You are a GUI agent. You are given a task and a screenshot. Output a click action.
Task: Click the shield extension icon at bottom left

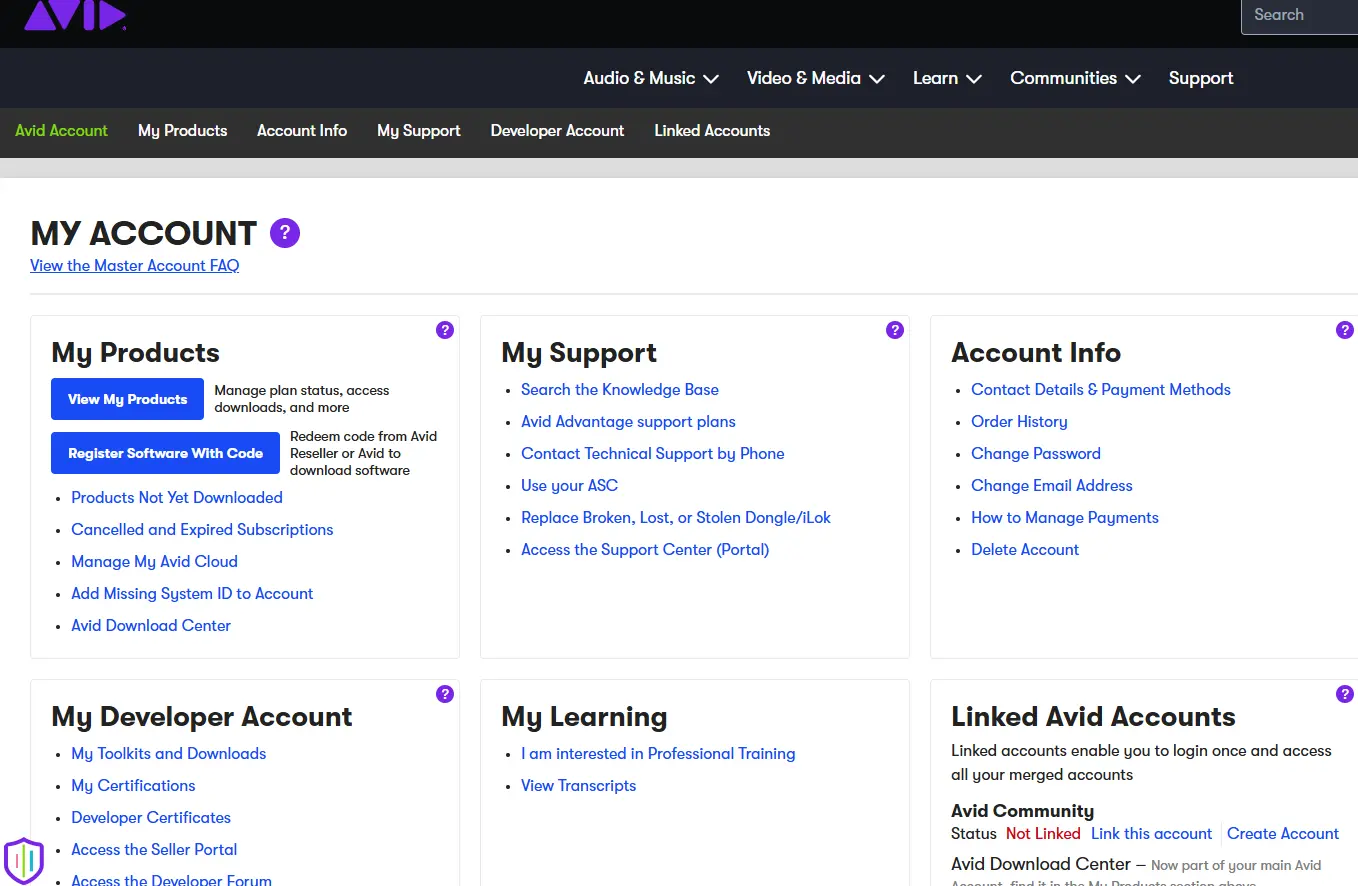click(24, 860)
